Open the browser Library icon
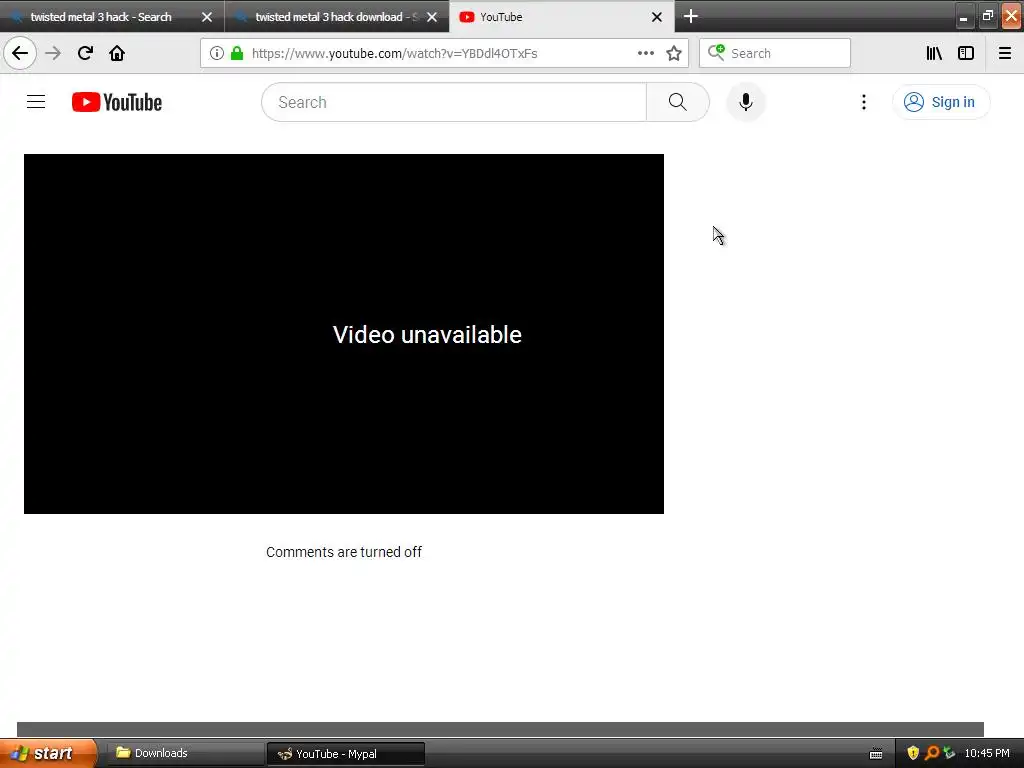This screenshot has height=768, width=1024. tap(934, 53)
